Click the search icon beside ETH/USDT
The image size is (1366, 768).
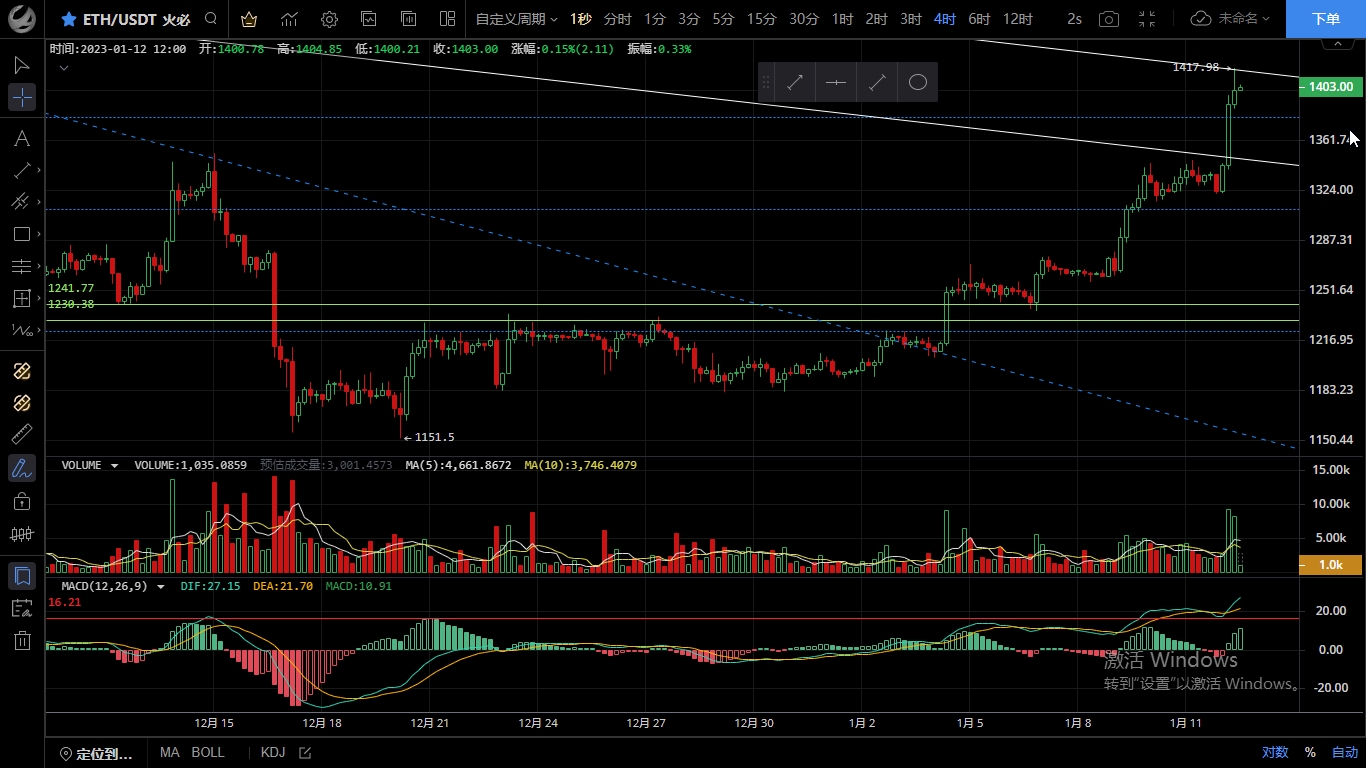coord(211,19)
